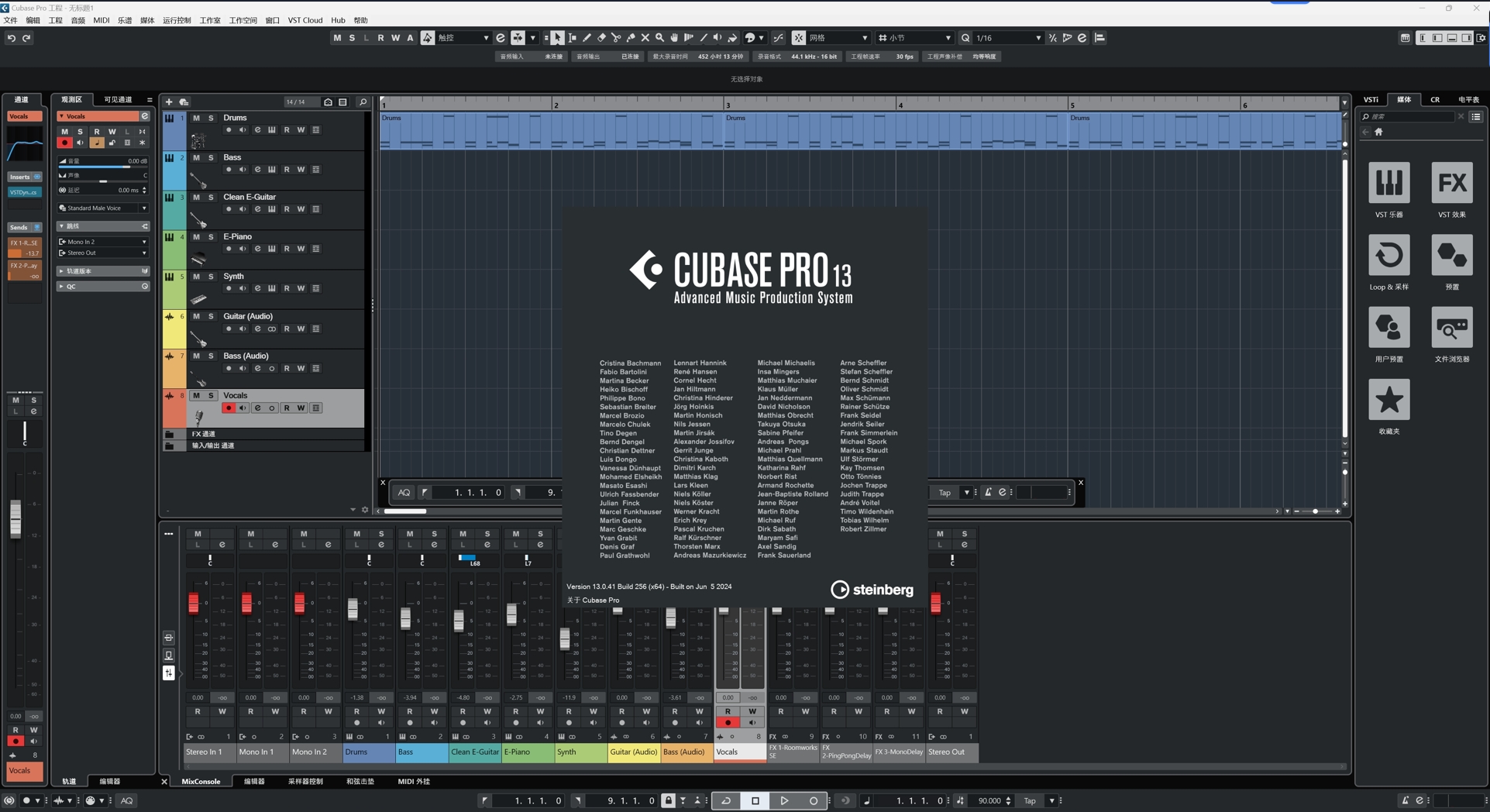The width and height of the screenshot is (1490, 812).
Task: Open the 触控 automation mode dropdown
Action: coord(464,37)
